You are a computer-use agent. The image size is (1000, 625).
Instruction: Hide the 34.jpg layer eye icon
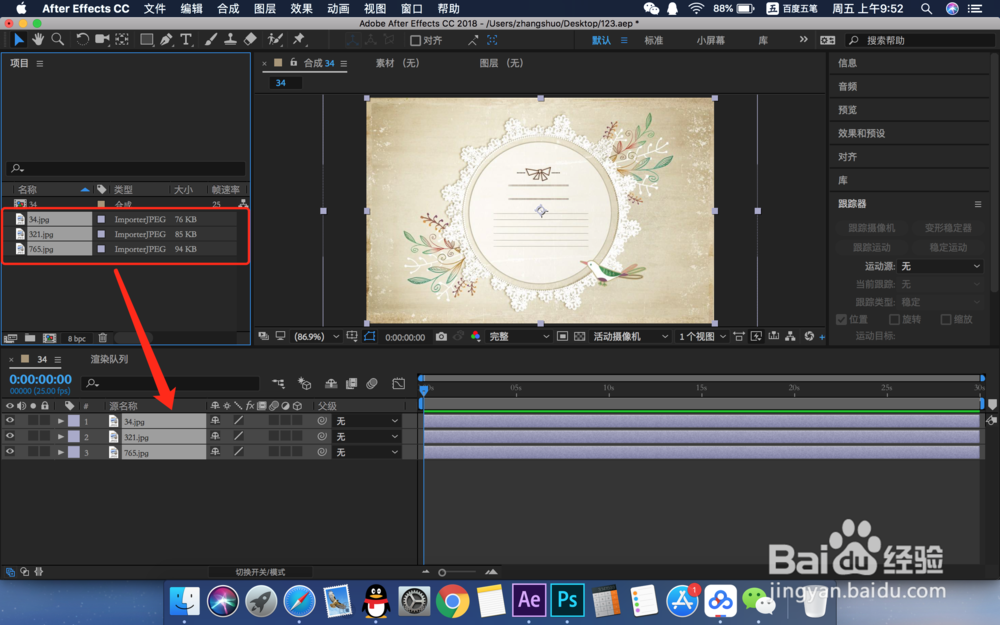point(10,420)
